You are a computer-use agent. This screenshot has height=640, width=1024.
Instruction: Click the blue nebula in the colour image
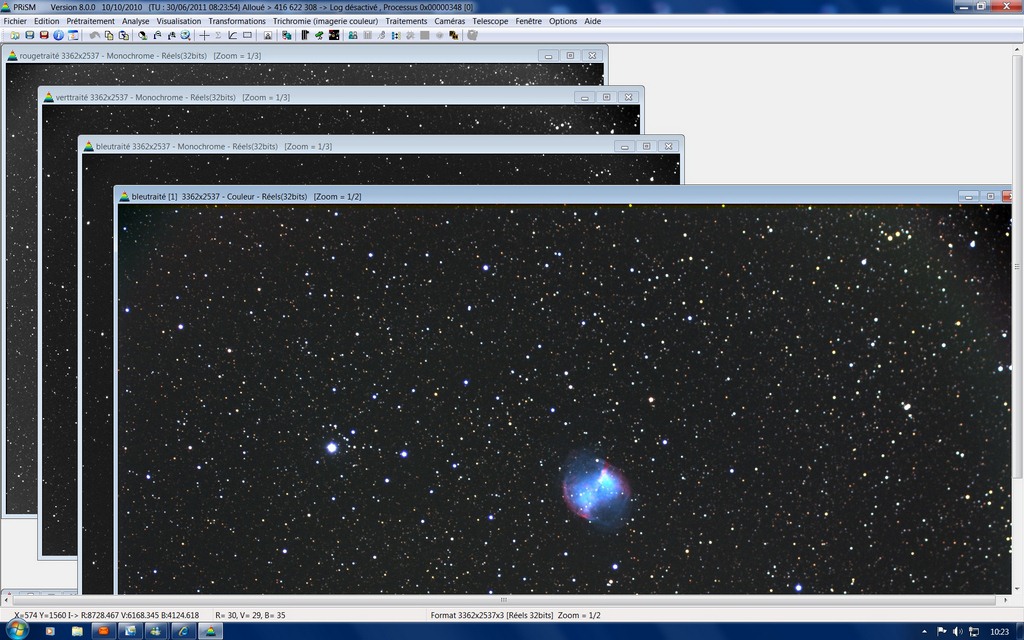pyautogui.click(x=596, y=487)
